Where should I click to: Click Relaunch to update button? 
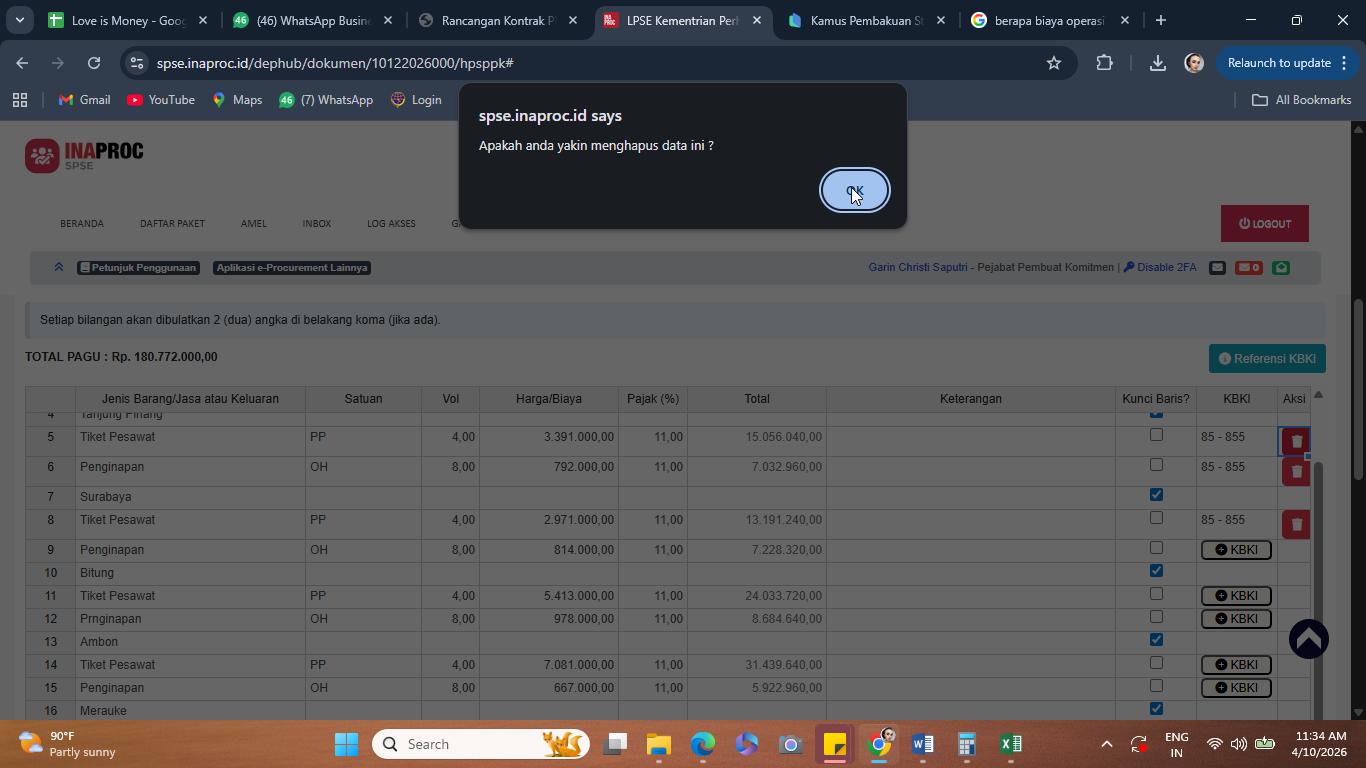point(1287,63)
